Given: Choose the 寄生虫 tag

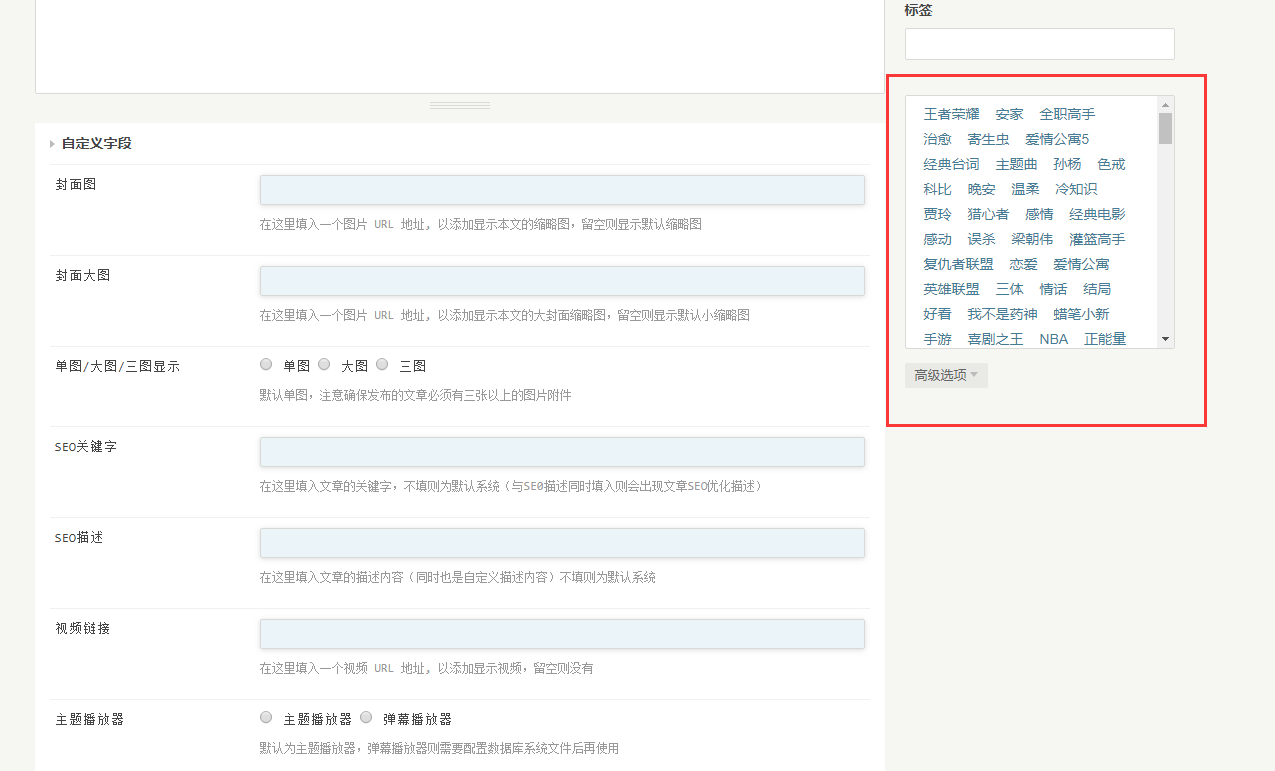Looking at the screenshot, I should pyautogui.click(x=988, y=139).
